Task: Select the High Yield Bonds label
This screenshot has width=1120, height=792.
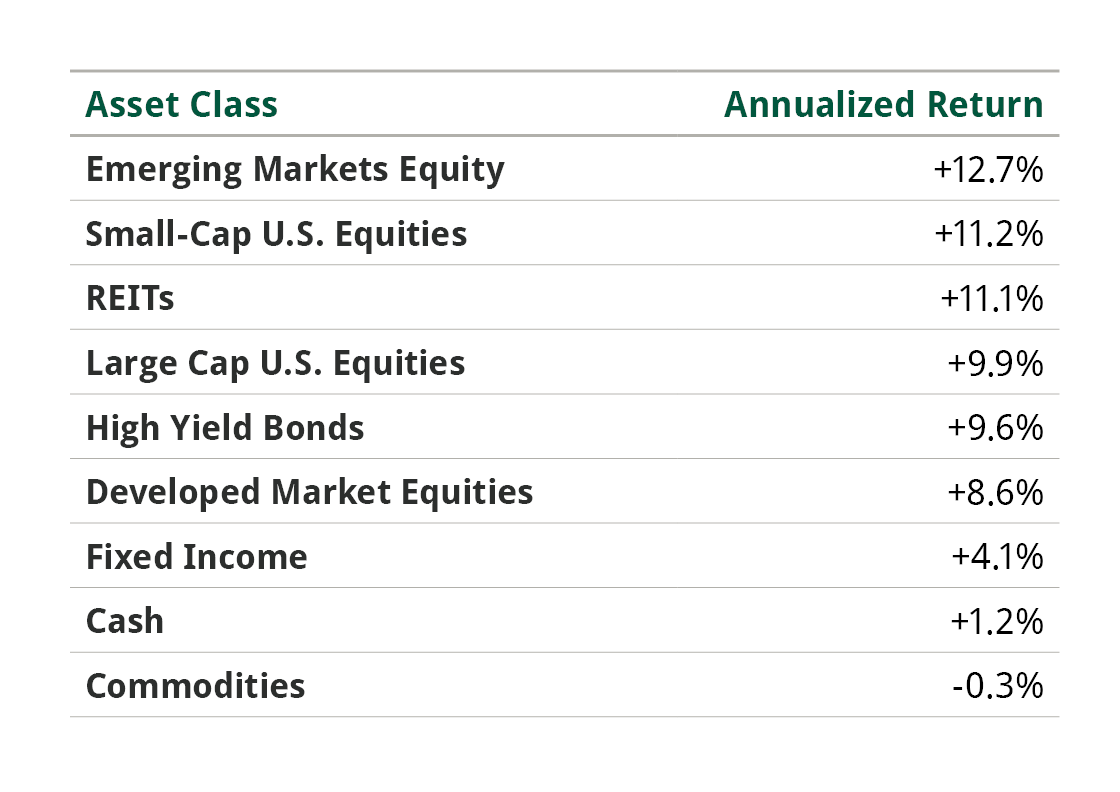Action: [x=225, y=428]
